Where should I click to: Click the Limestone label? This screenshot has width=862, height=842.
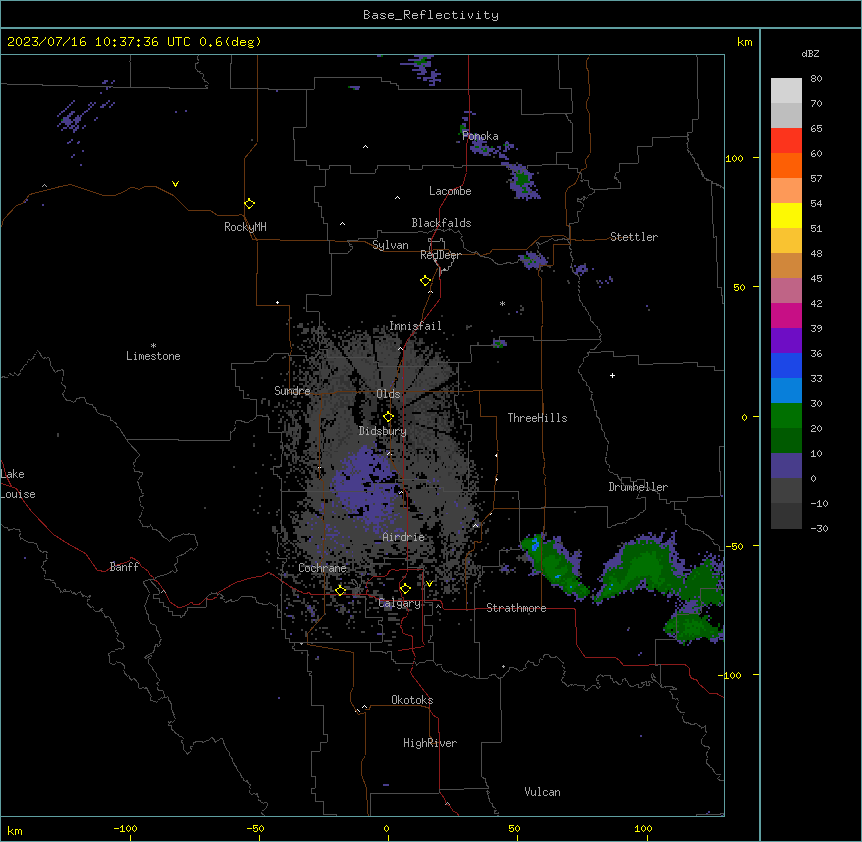(x=153, y=356)
